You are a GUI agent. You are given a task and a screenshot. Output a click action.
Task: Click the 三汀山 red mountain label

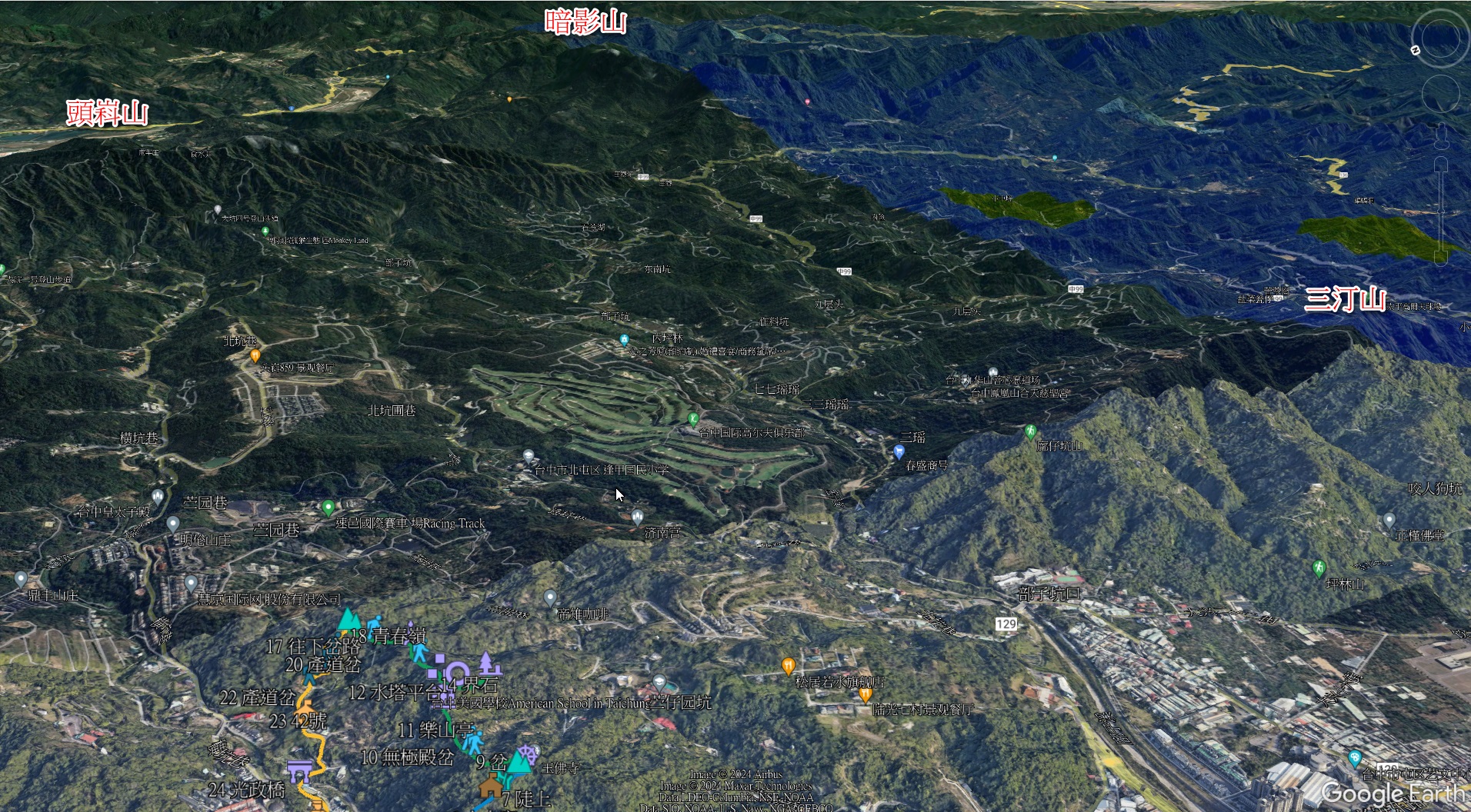pos(1345,299)
